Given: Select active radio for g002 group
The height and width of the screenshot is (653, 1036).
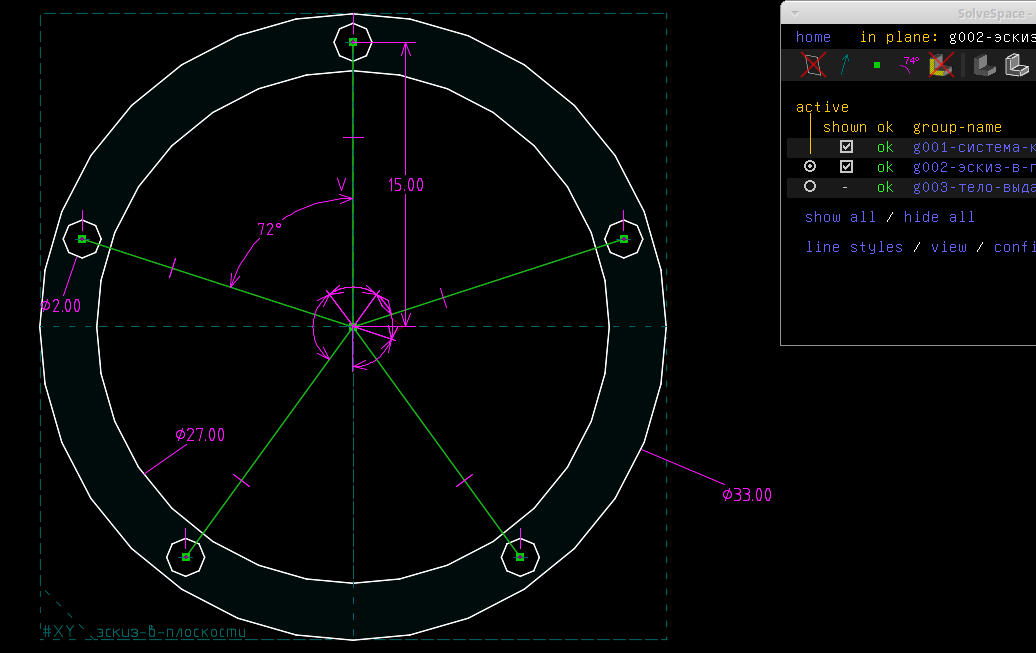Looking at the screenshot, I should (x=810, y=167).
